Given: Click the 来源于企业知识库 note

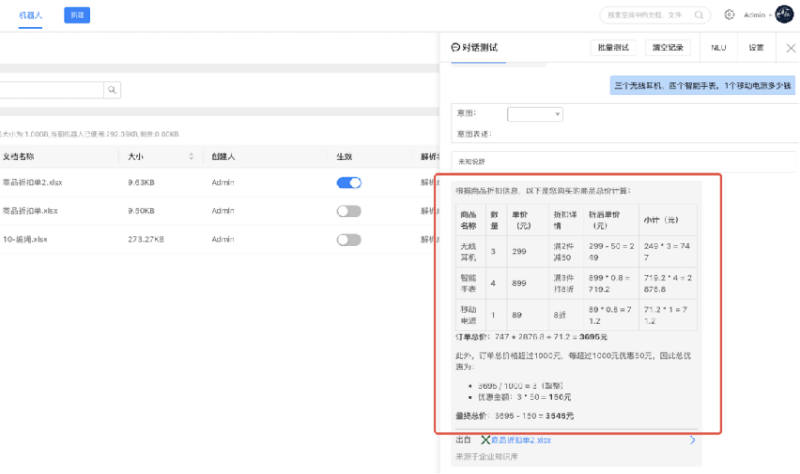Looking at the screenshot, I should click(487, 457).
